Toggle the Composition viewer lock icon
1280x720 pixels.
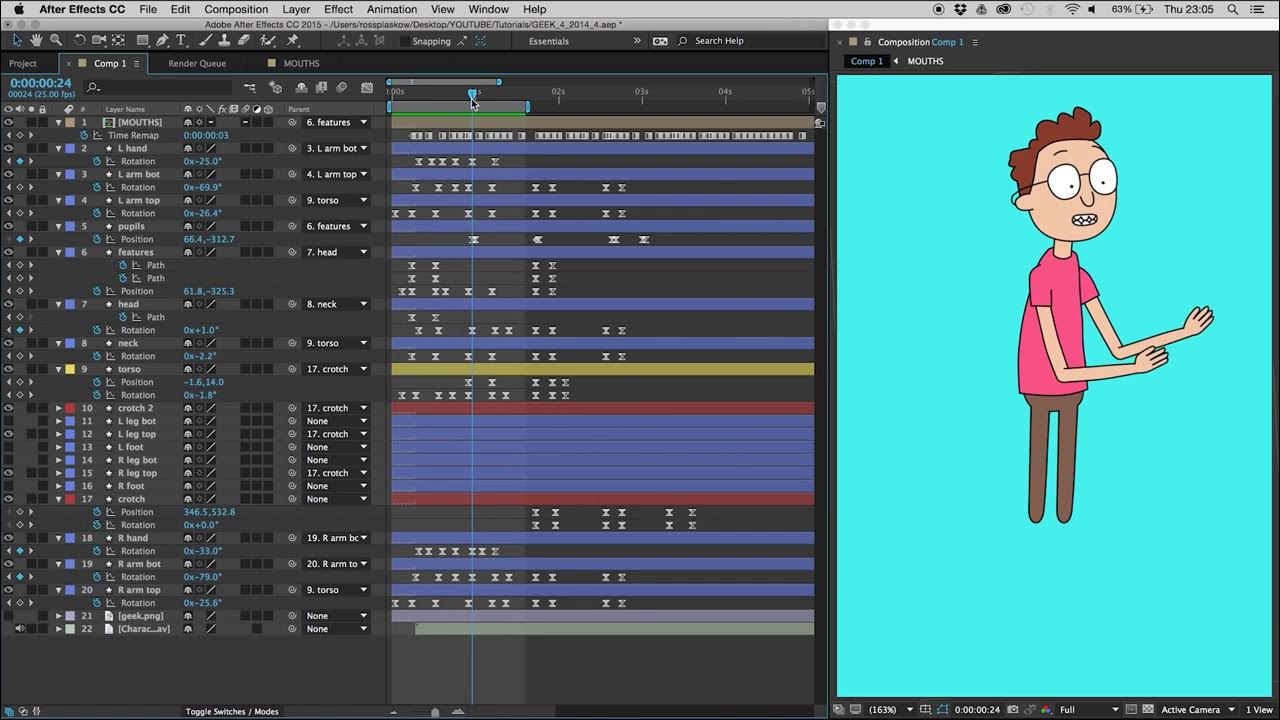pos(867,42)
